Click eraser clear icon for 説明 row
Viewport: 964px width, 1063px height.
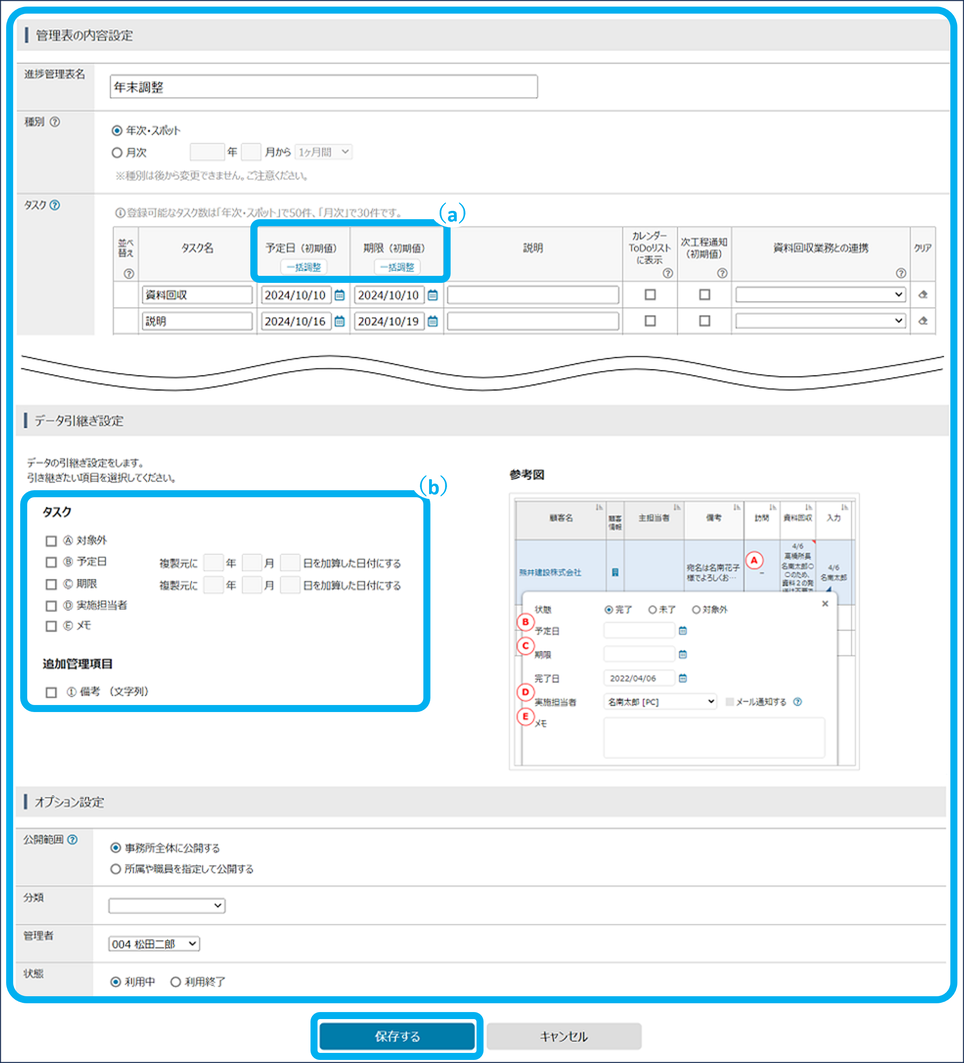tap(923, 321)
